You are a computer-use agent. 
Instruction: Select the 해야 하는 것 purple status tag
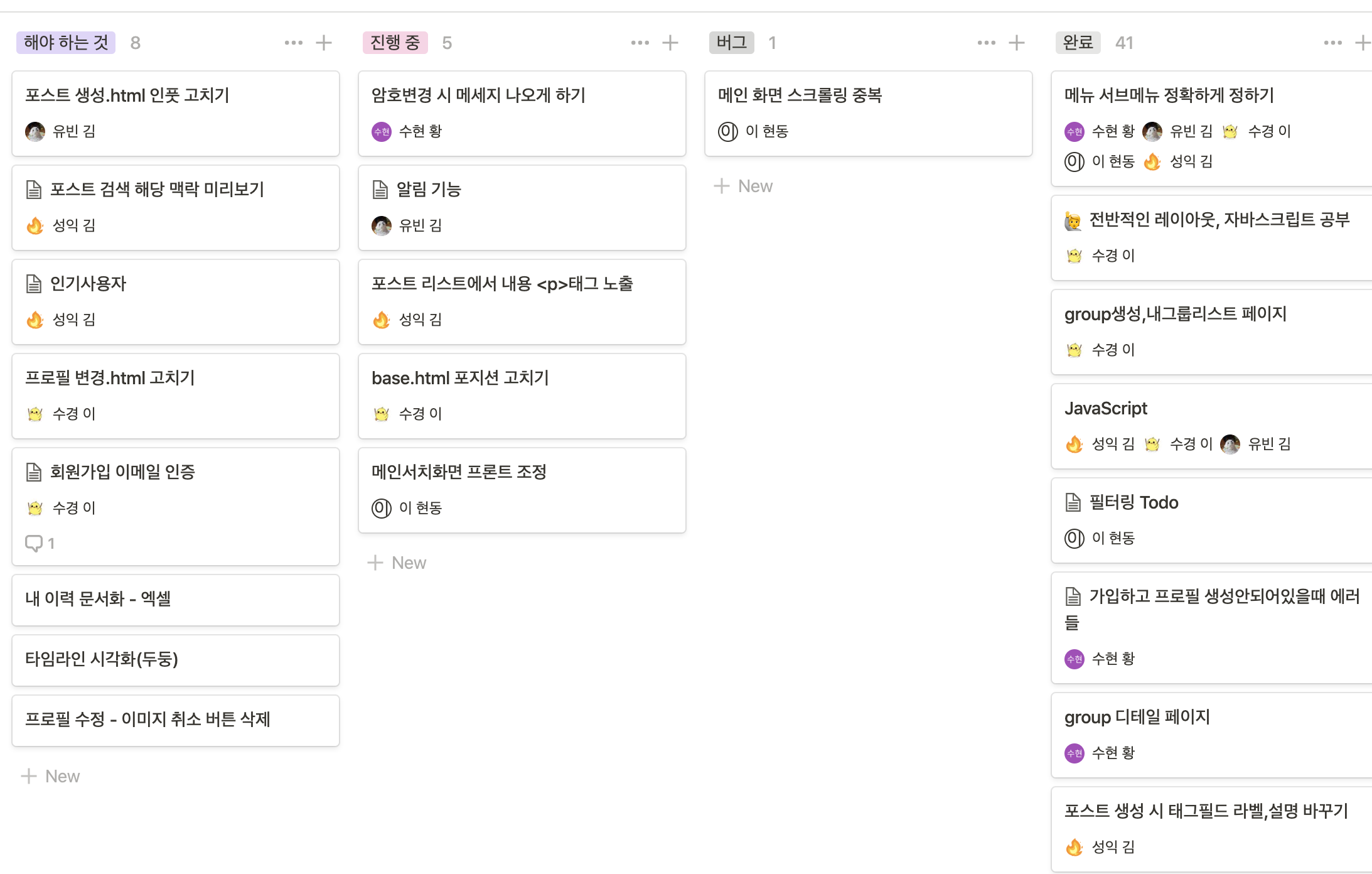coord(66,43)
